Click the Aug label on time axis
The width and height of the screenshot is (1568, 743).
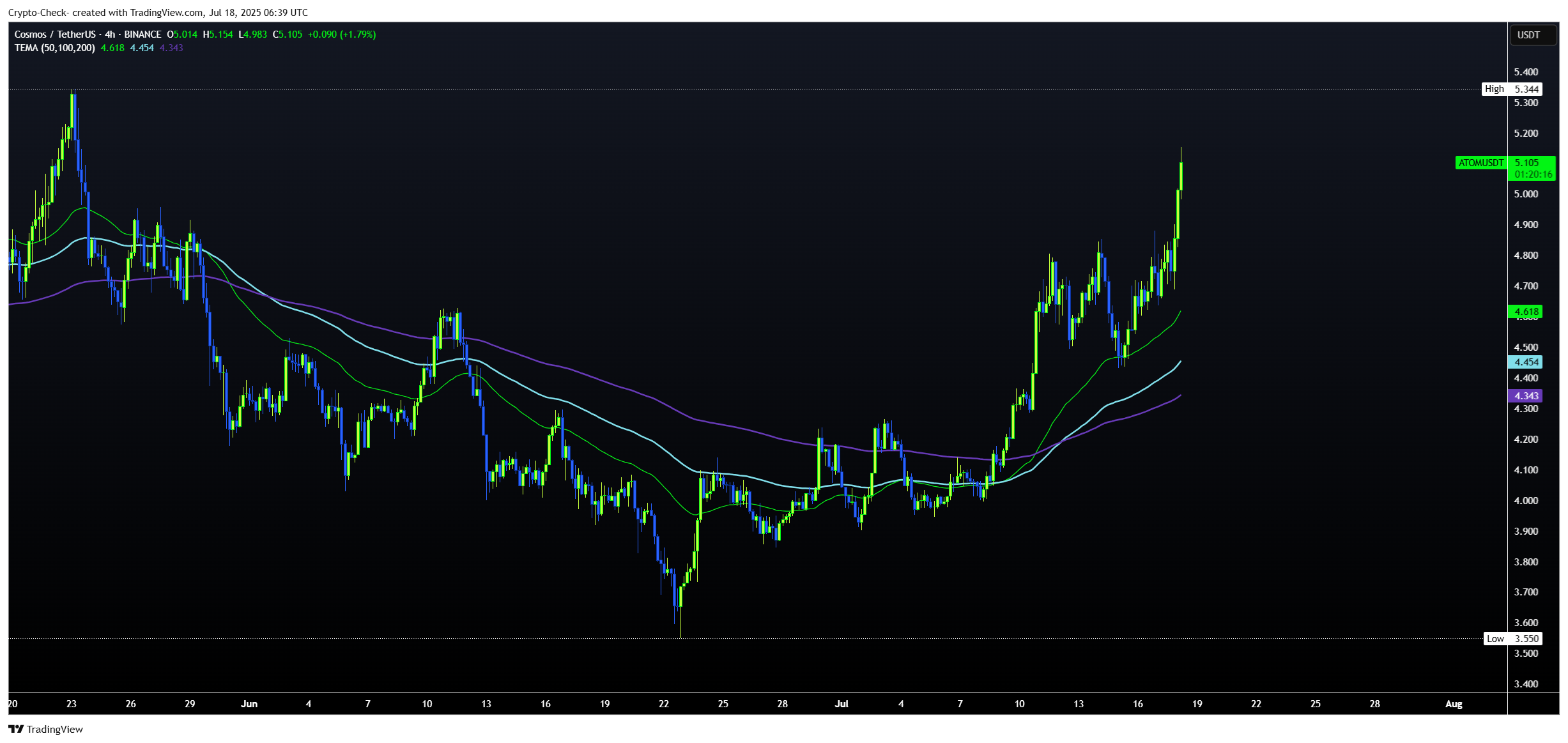click(x=1454, y=703)
